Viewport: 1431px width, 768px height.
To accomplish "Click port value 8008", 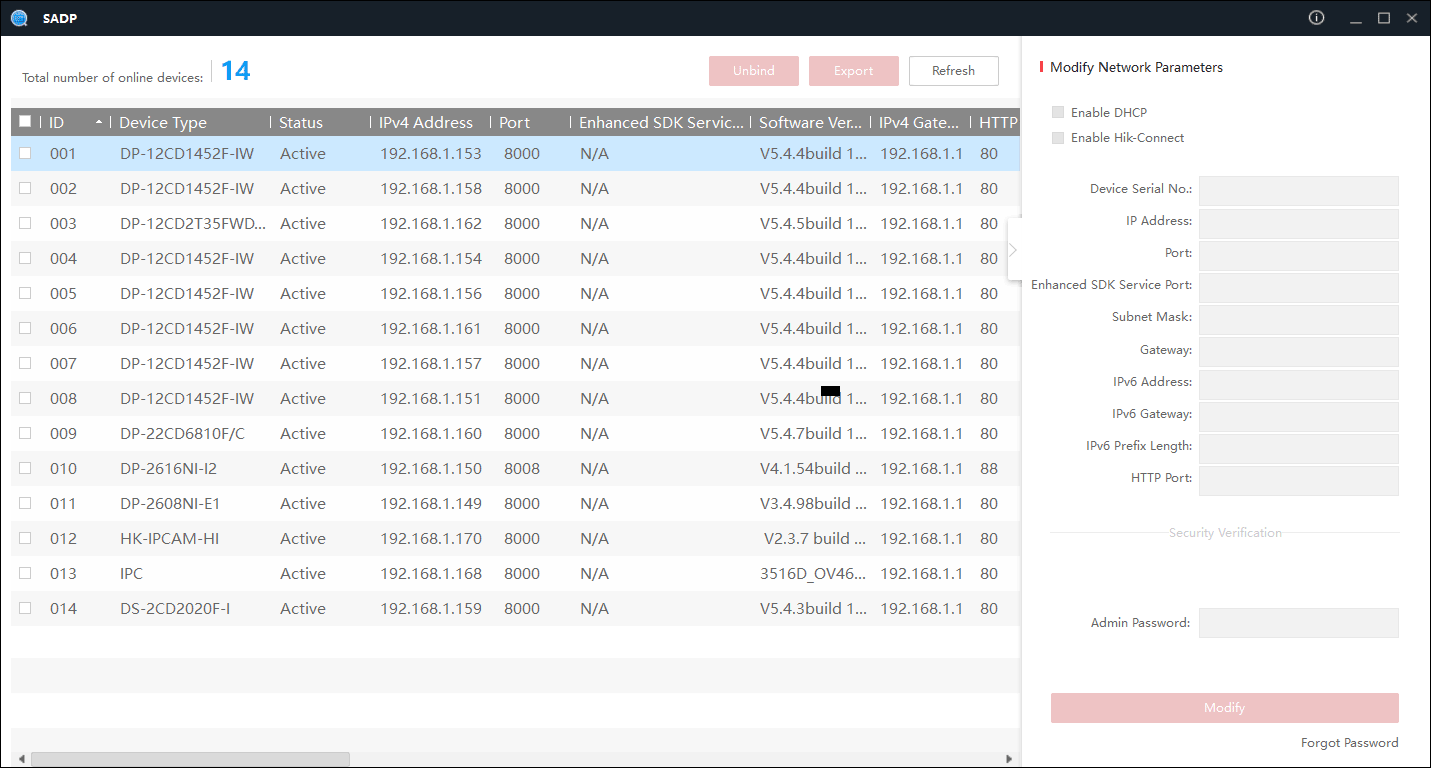I will (x=522, y=469).
